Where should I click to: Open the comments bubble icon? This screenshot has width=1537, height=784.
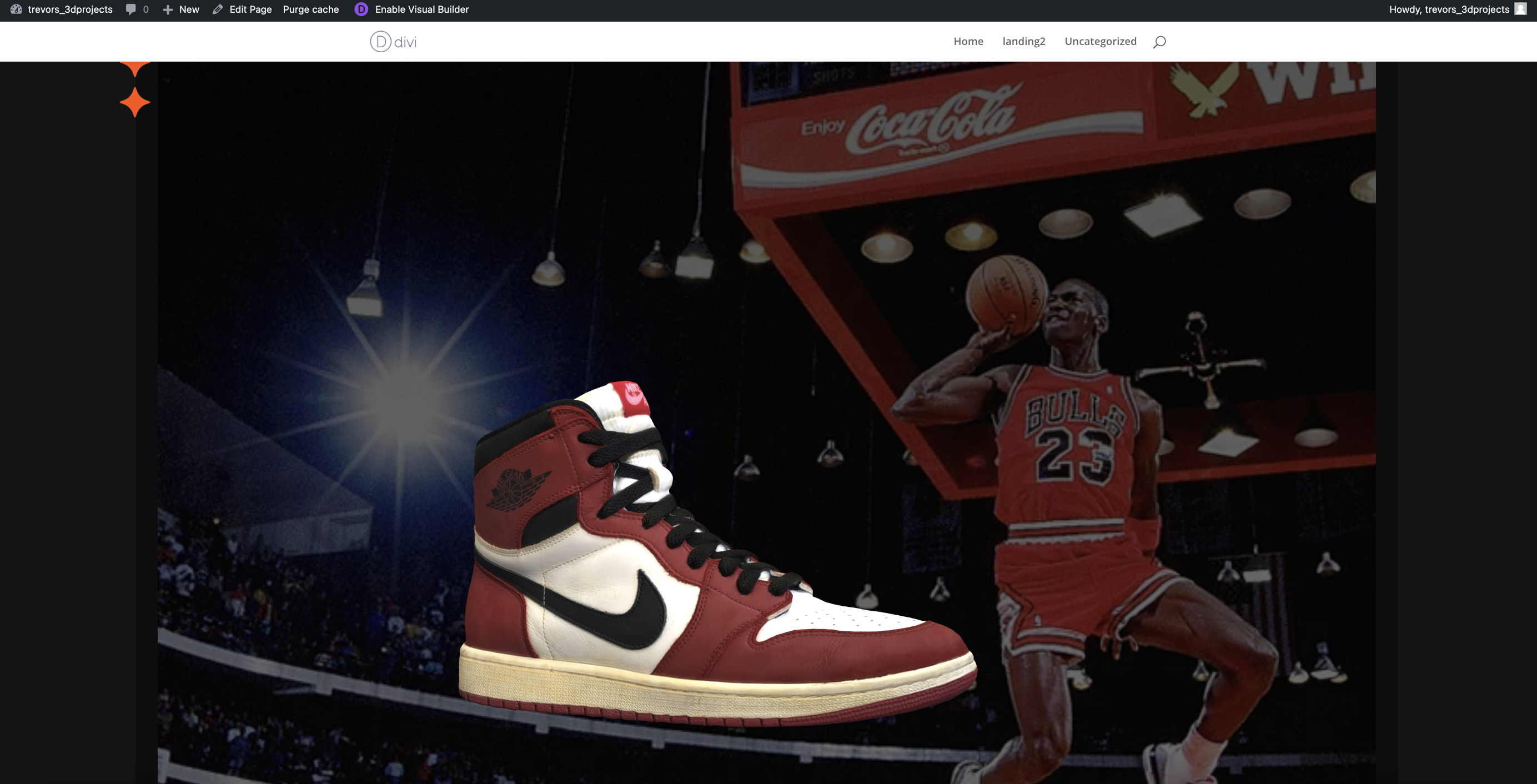130,9
